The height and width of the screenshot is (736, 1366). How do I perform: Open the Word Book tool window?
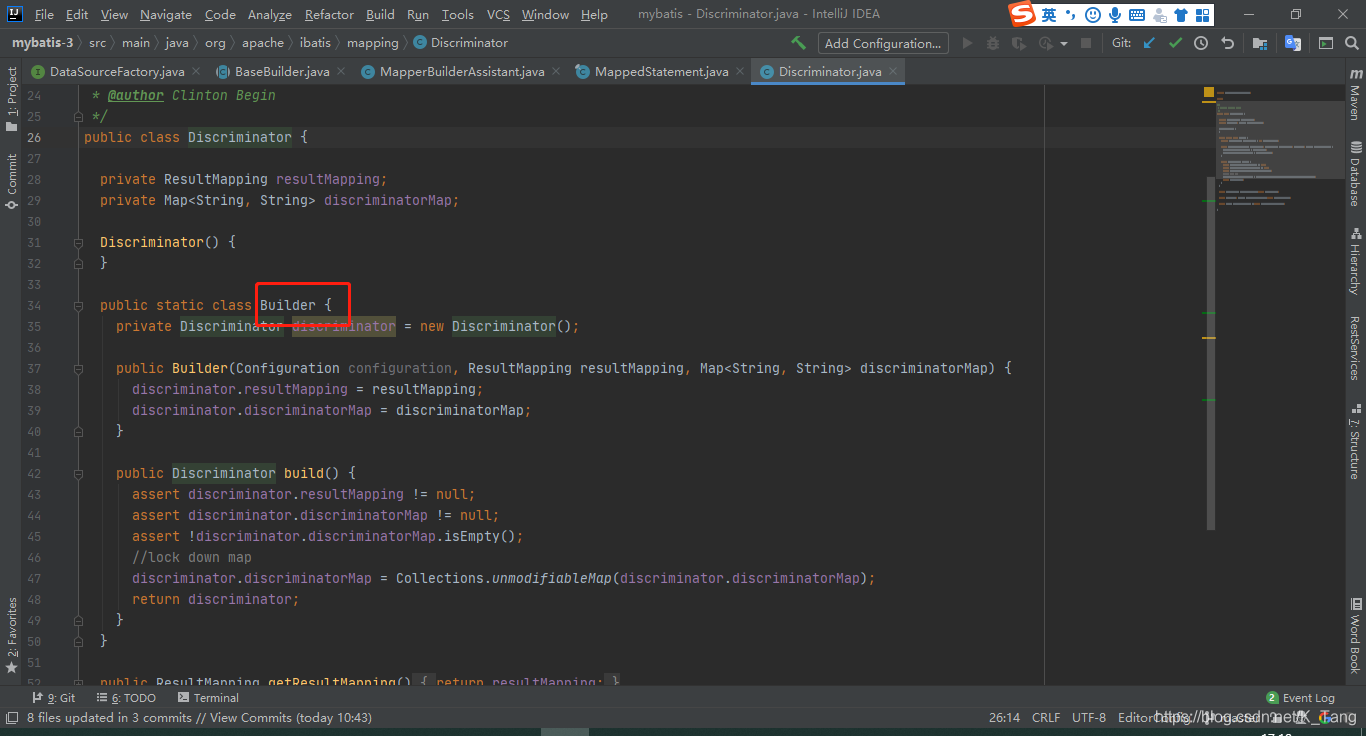(1356, 636)
